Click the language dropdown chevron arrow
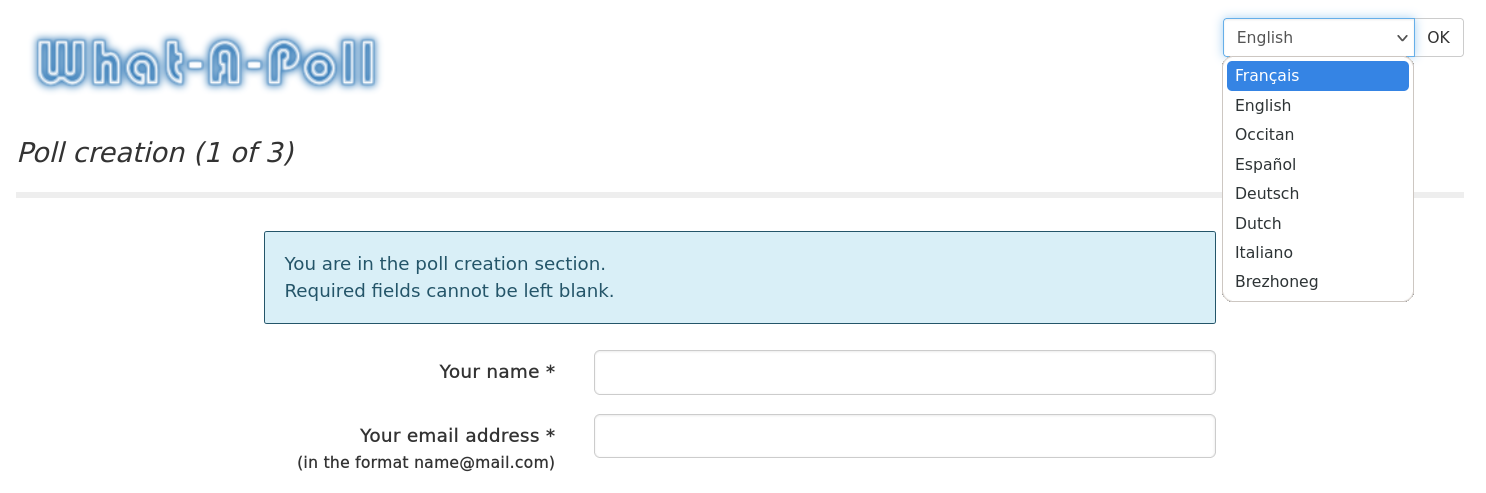Viewport: 1486px width, 493px height. (x=1401, y=38)
